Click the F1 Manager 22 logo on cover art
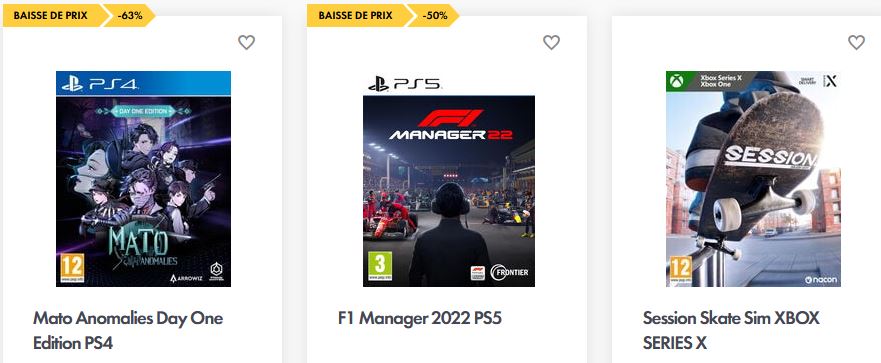The height and width of the screenshot is (363, 881). click(451, 125)
